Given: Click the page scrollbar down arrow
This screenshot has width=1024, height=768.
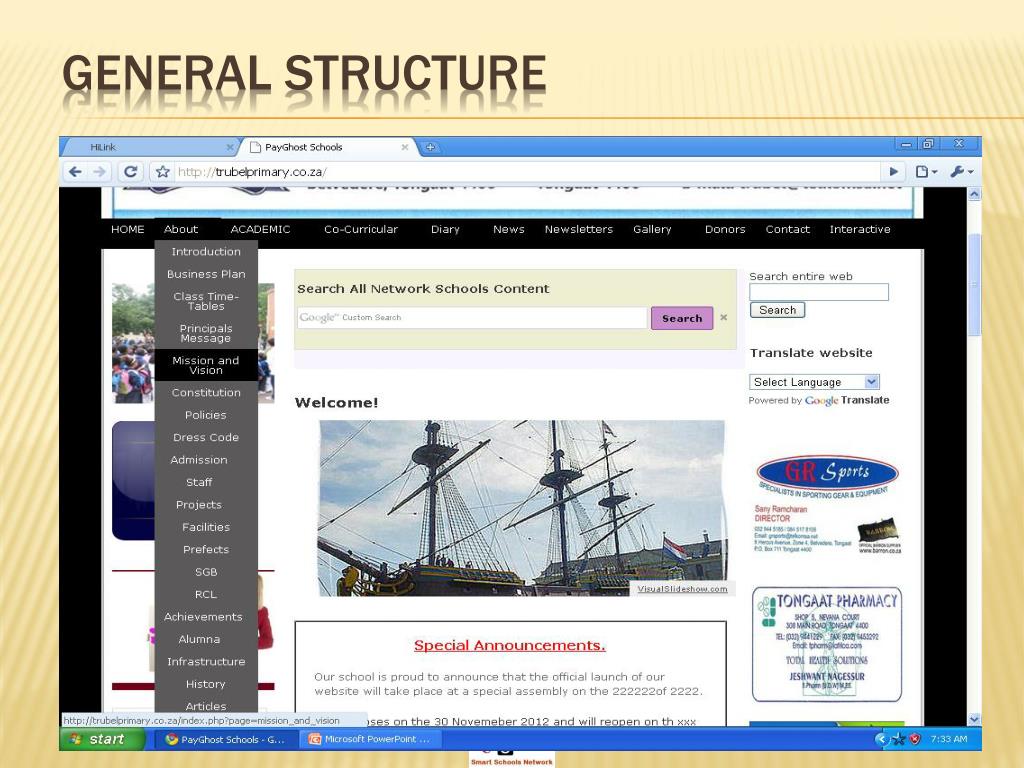Looking at the screenshot, I should pyautogui.click(x=974, y=719).
